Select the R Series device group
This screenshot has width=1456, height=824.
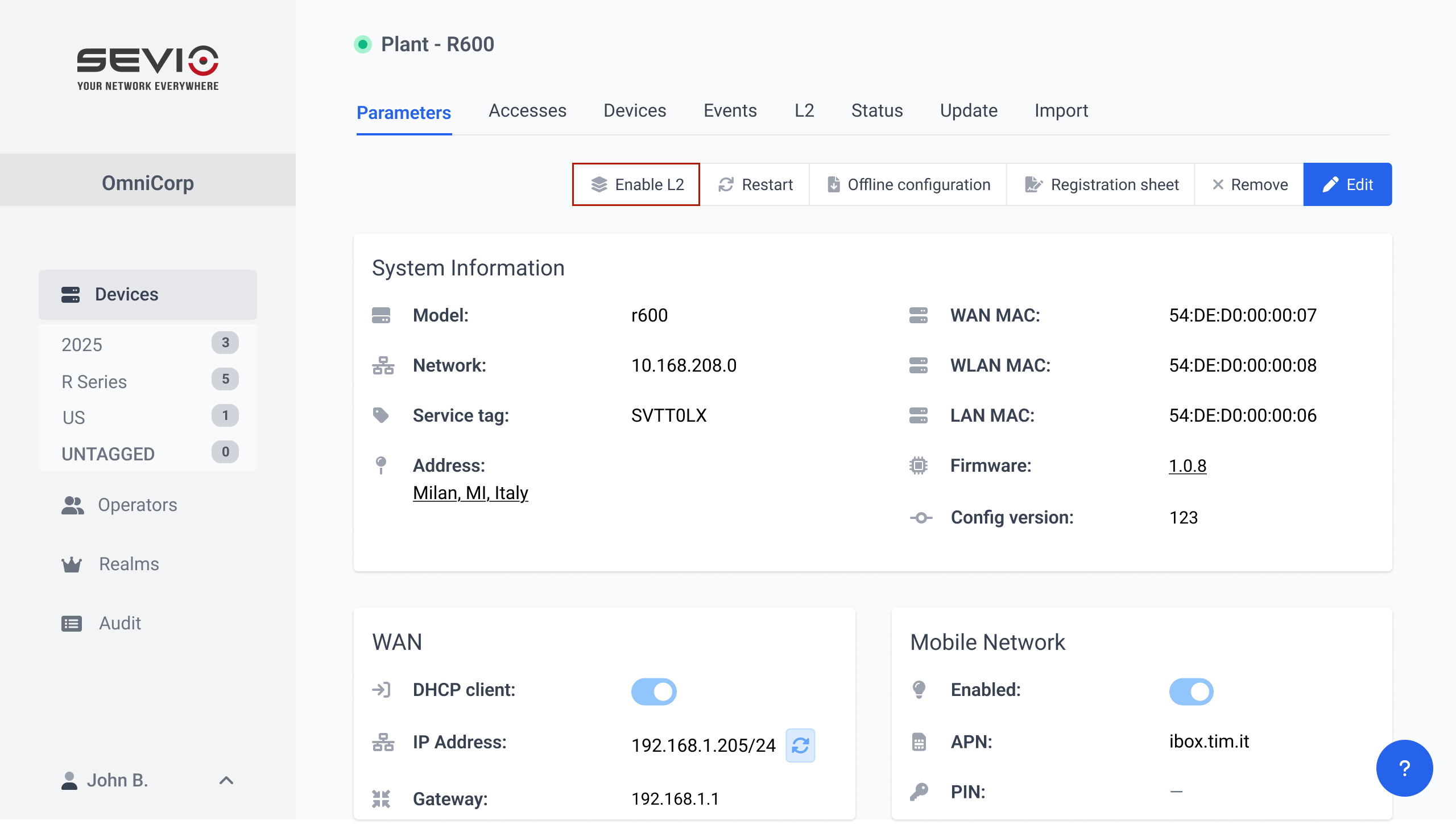(x=94, y=381)
